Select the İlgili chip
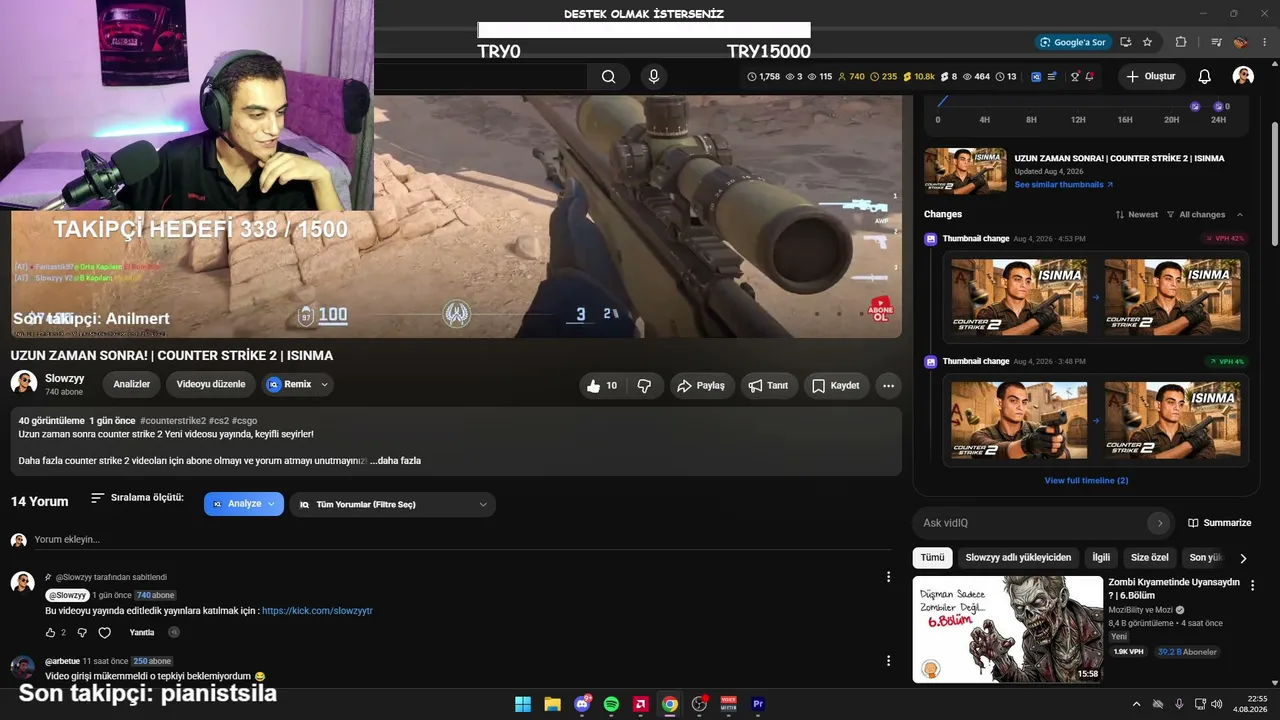 (x=1101, y=558)
